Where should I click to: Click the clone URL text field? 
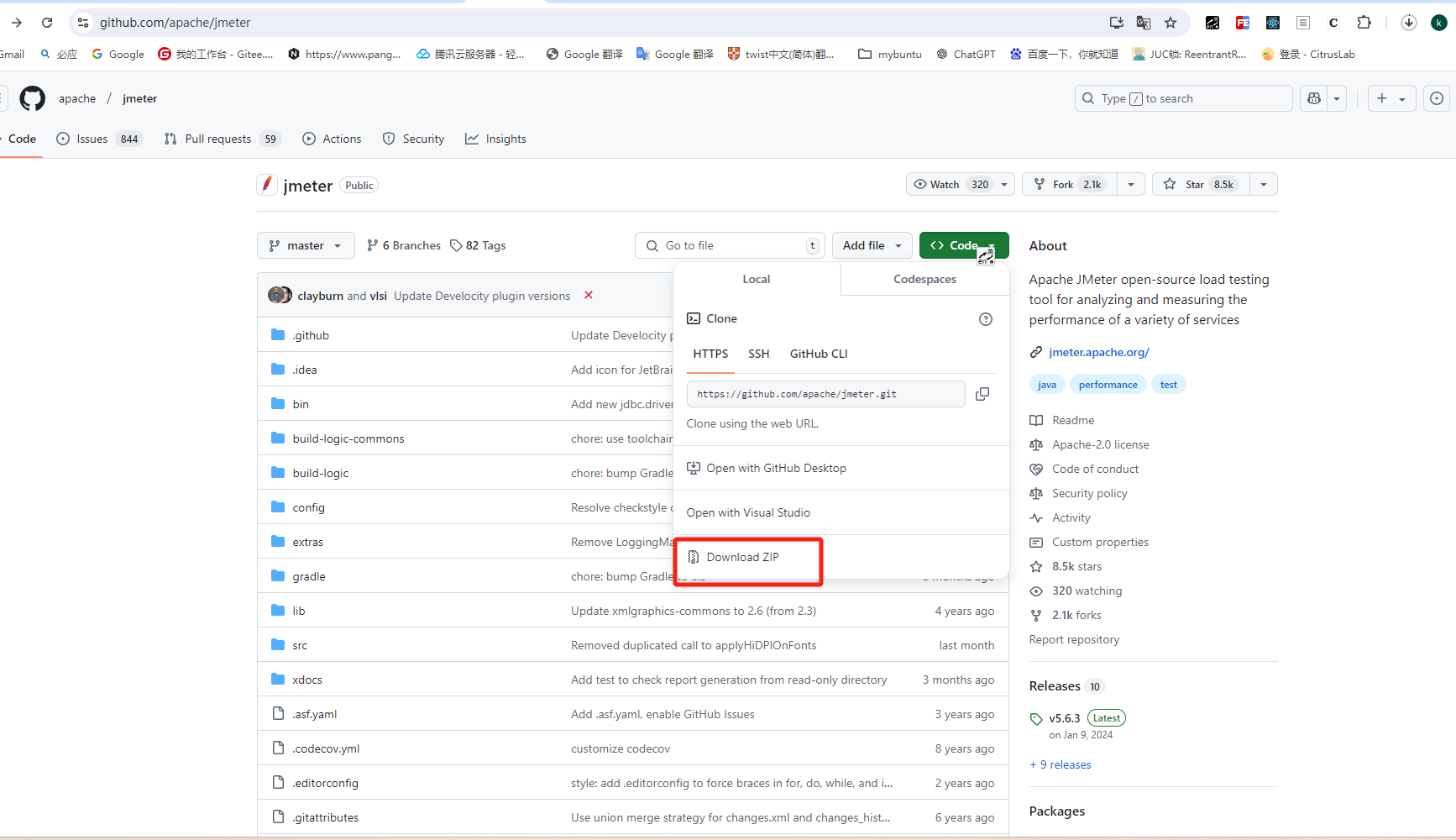click(826, 394)
